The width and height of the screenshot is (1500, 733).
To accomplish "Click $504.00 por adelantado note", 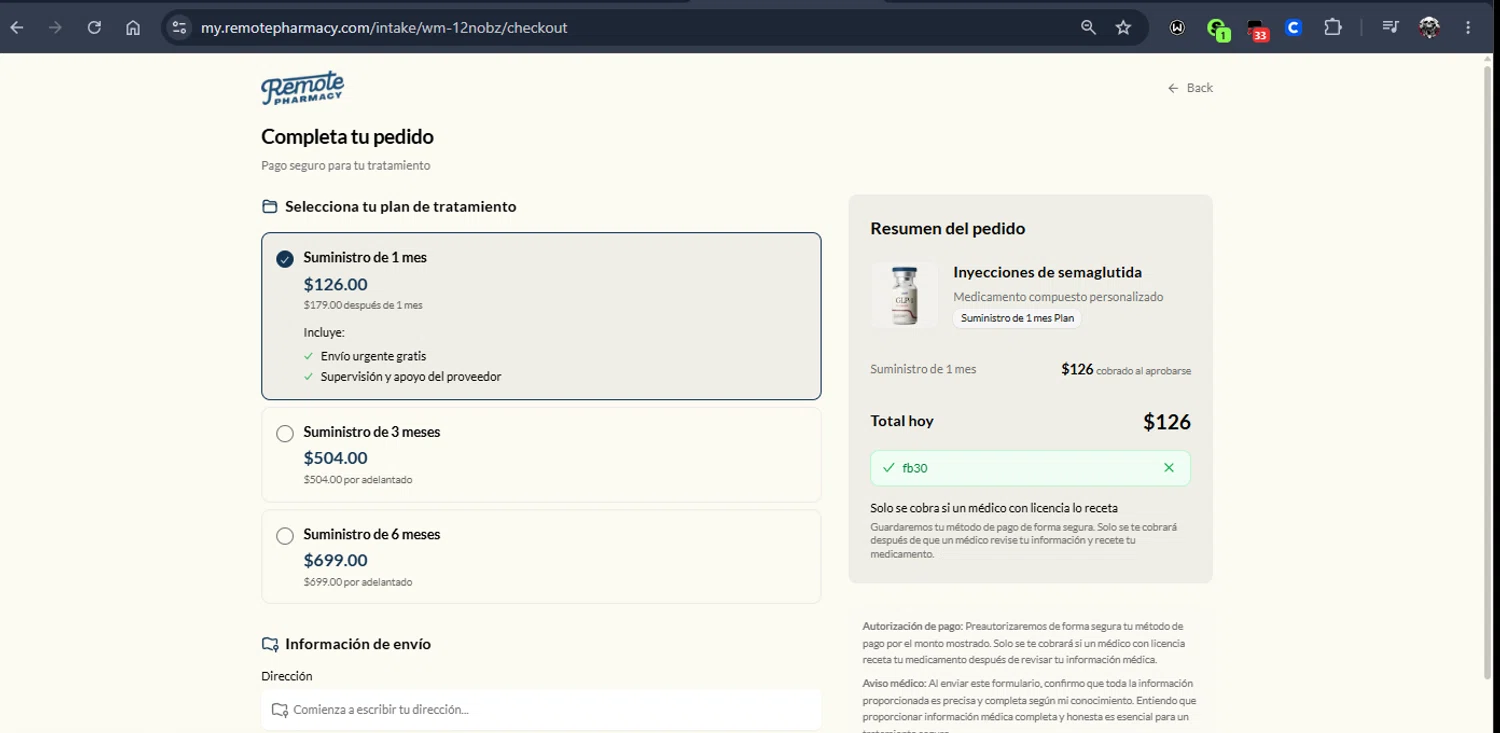I will pyautogui.click(x=358, y=480).
